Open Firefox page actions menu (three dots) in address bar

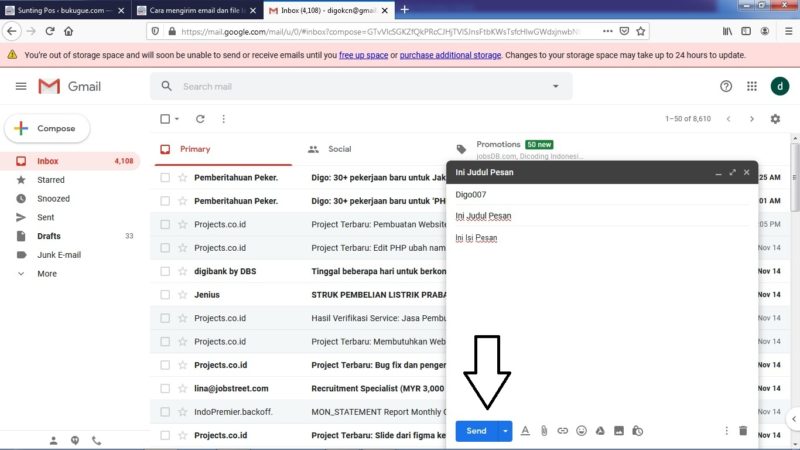(x=607, y=31)
